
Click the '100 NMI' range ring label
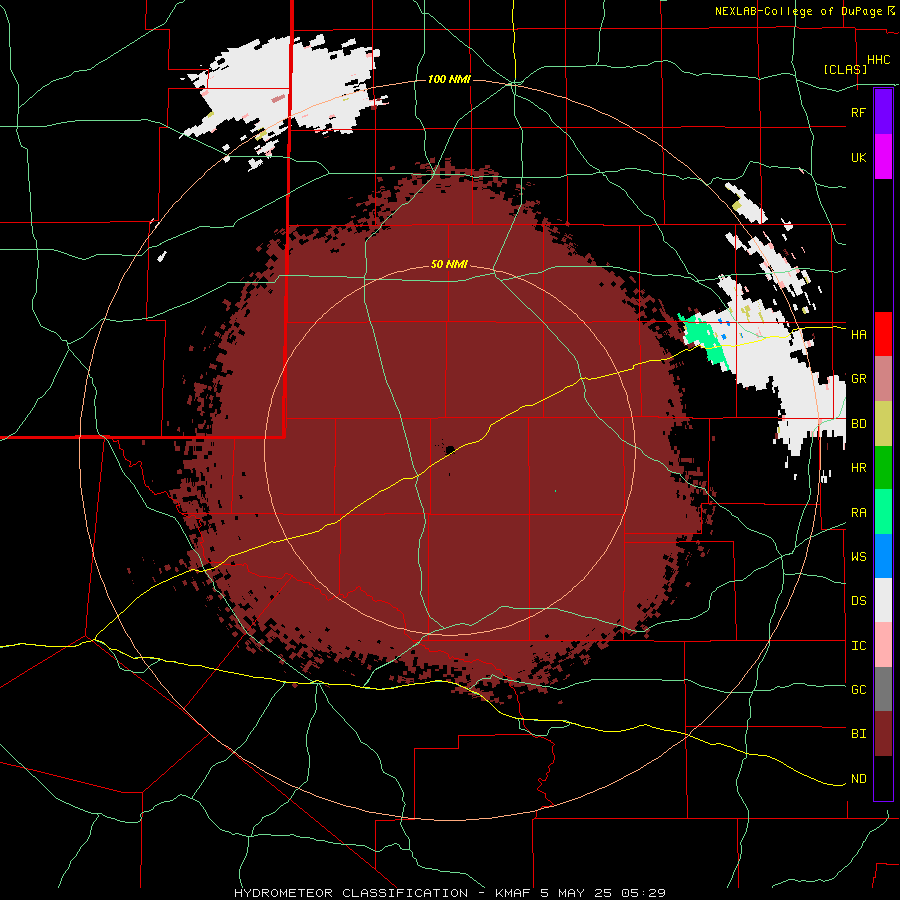(449, 79)
